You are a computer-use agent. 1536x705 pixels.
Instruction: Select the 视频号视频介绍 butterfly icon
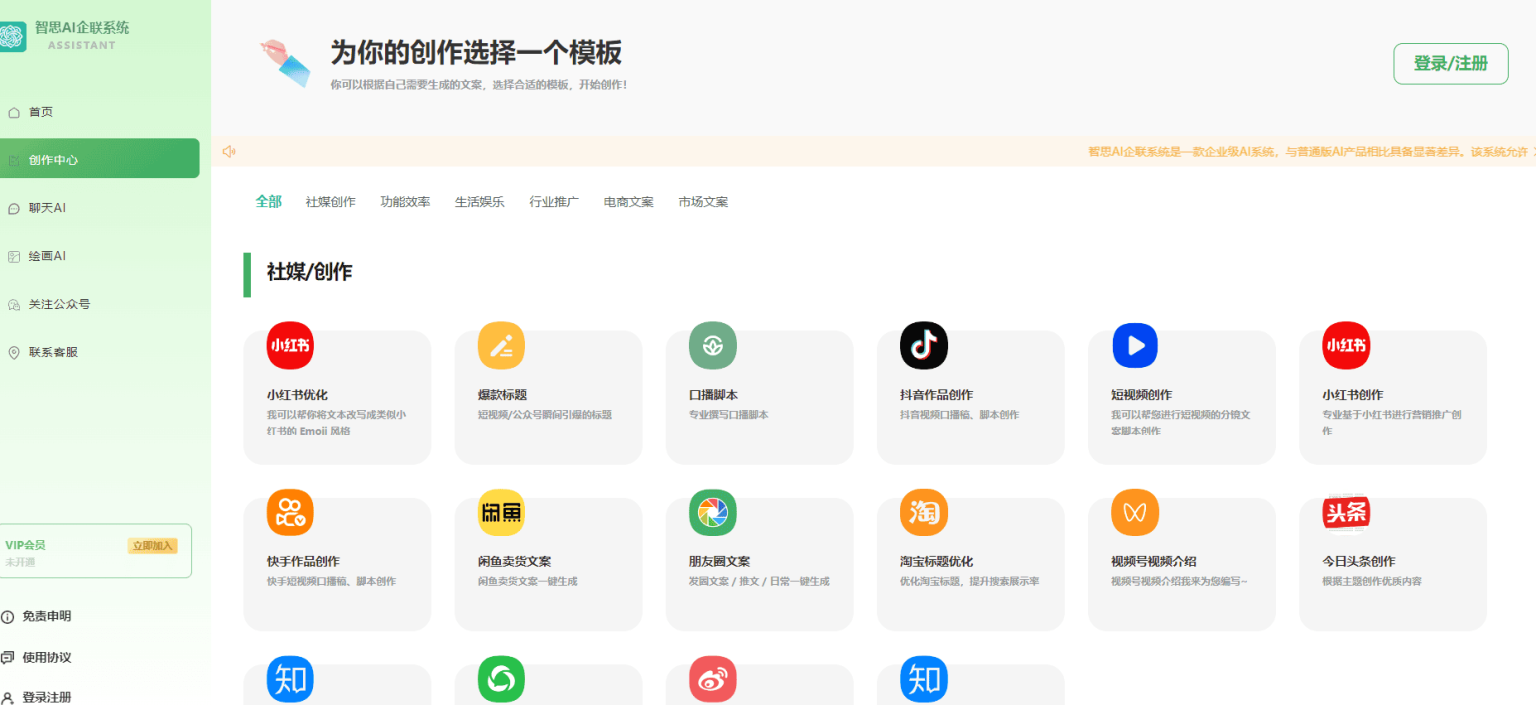[1135, 513]
